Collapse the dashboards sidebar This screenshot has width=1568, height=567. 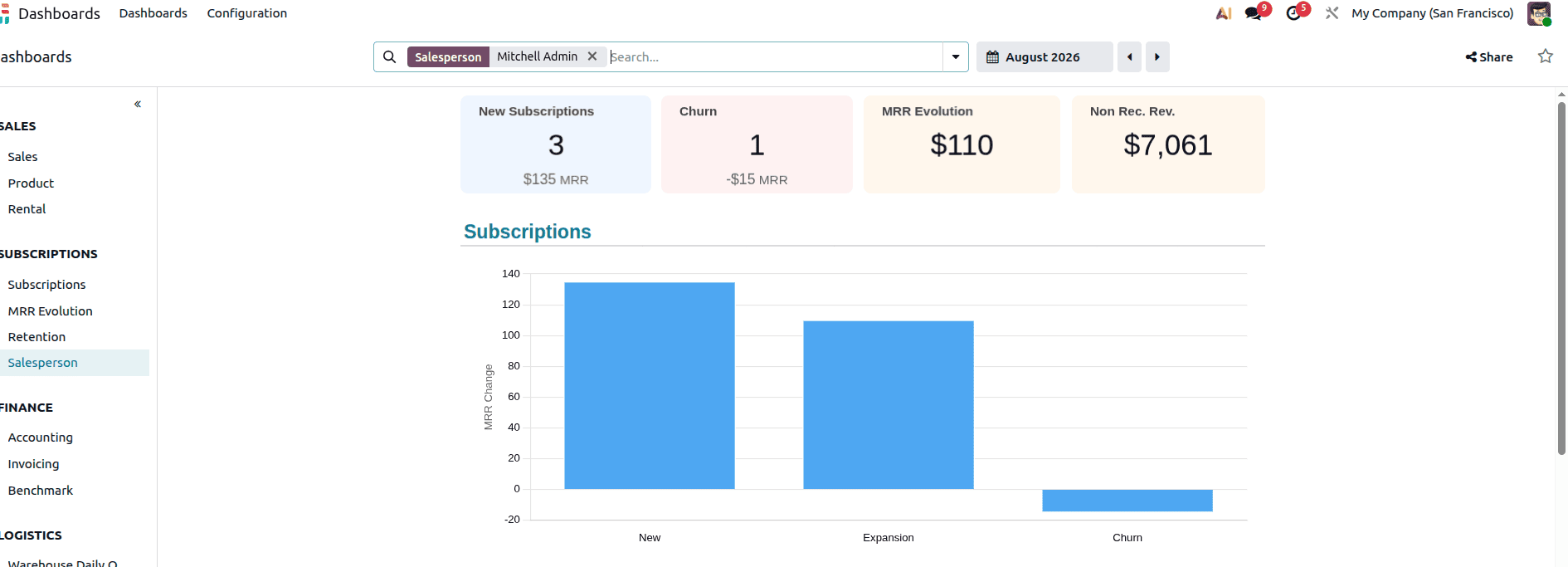point(138,104)
